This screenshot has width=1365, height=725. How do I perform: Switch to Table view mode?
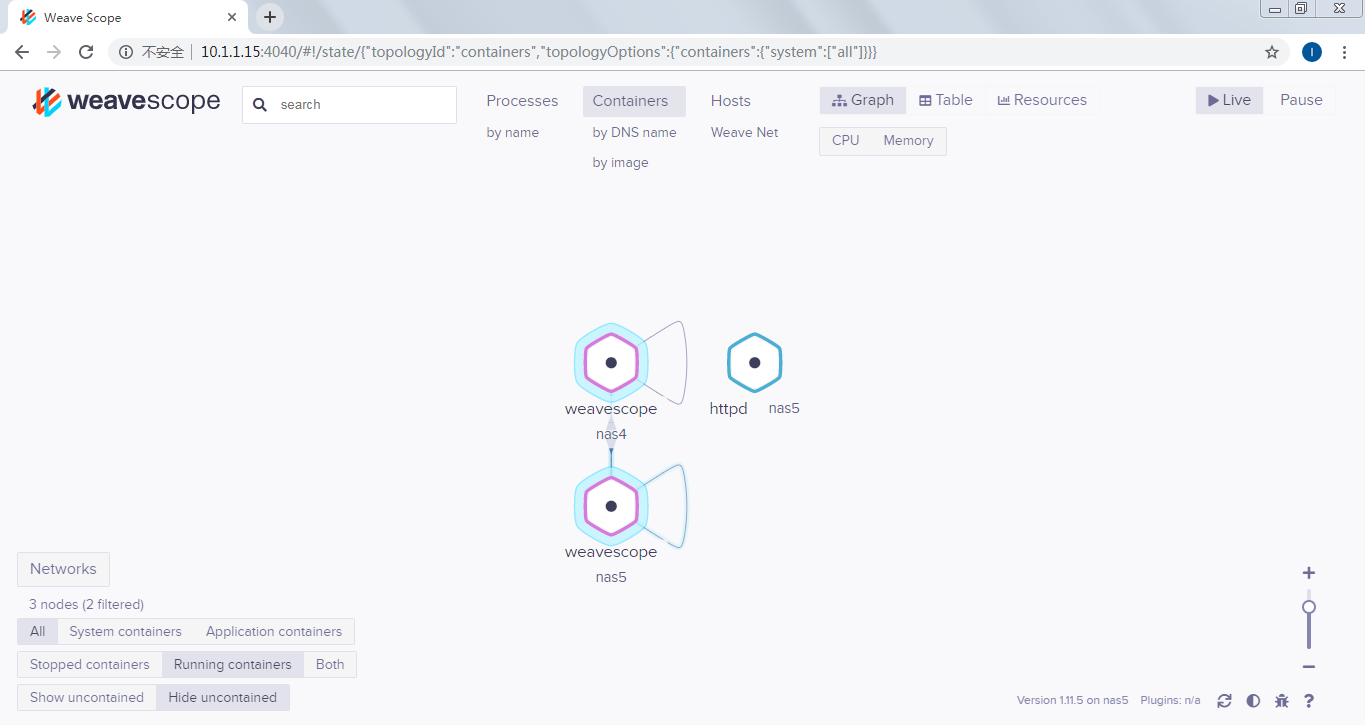coord(946,100)
